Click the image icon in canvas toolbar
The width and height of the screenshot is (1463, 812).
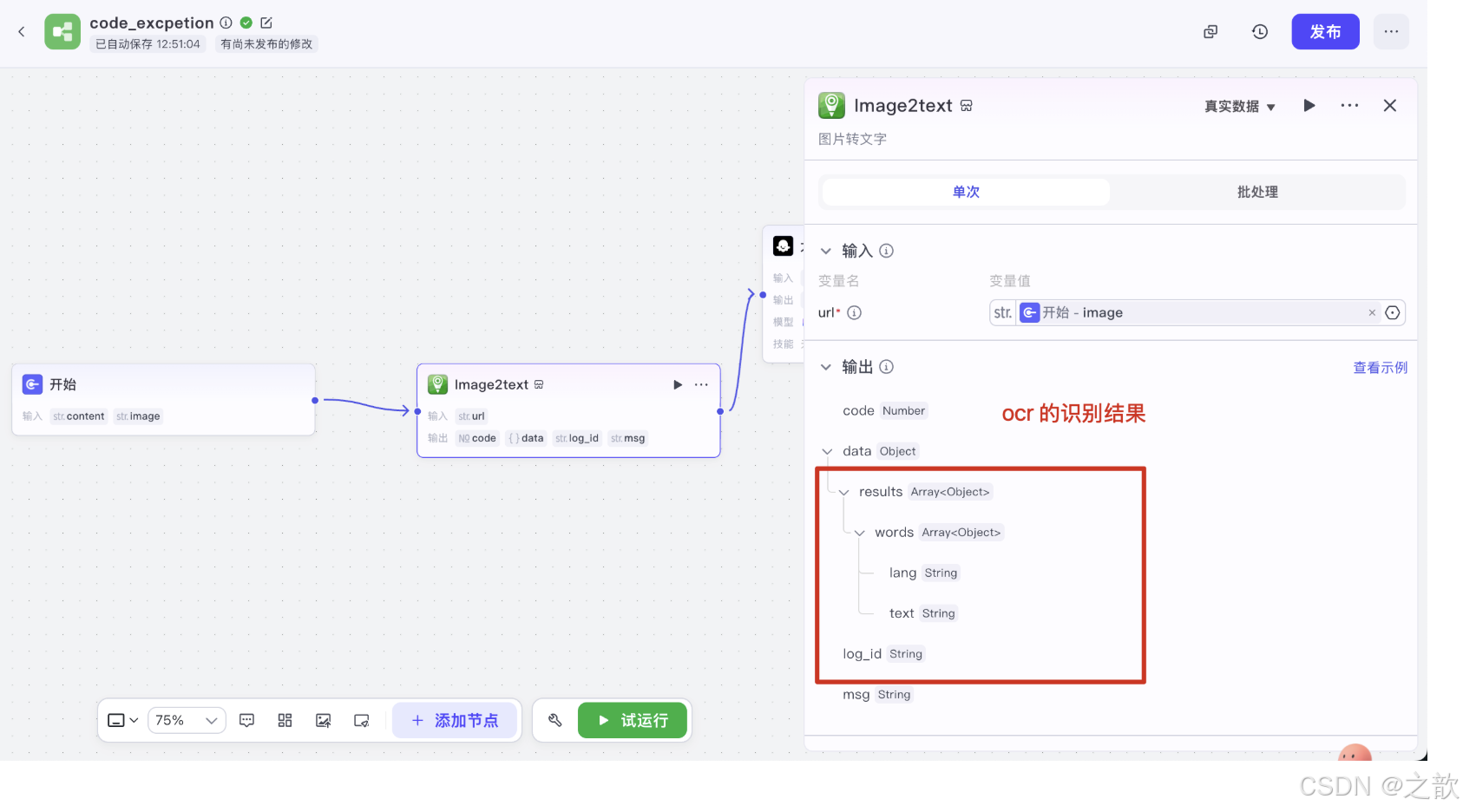point(323,721)
